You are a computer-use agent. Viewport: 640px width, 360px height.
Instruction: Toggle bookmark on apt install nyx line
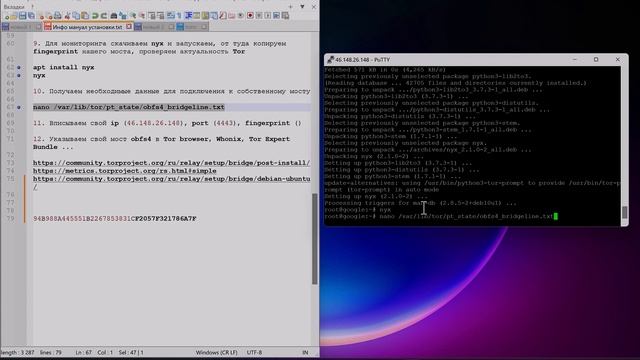click(x=19, y=67)
